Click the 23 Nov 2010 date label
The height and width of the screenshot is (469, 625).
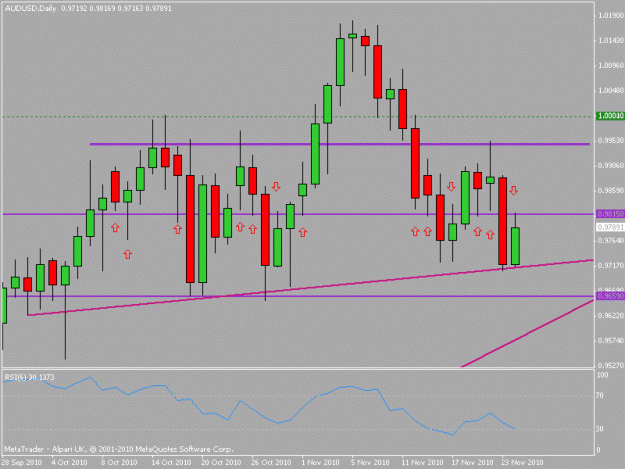(522, 462)
